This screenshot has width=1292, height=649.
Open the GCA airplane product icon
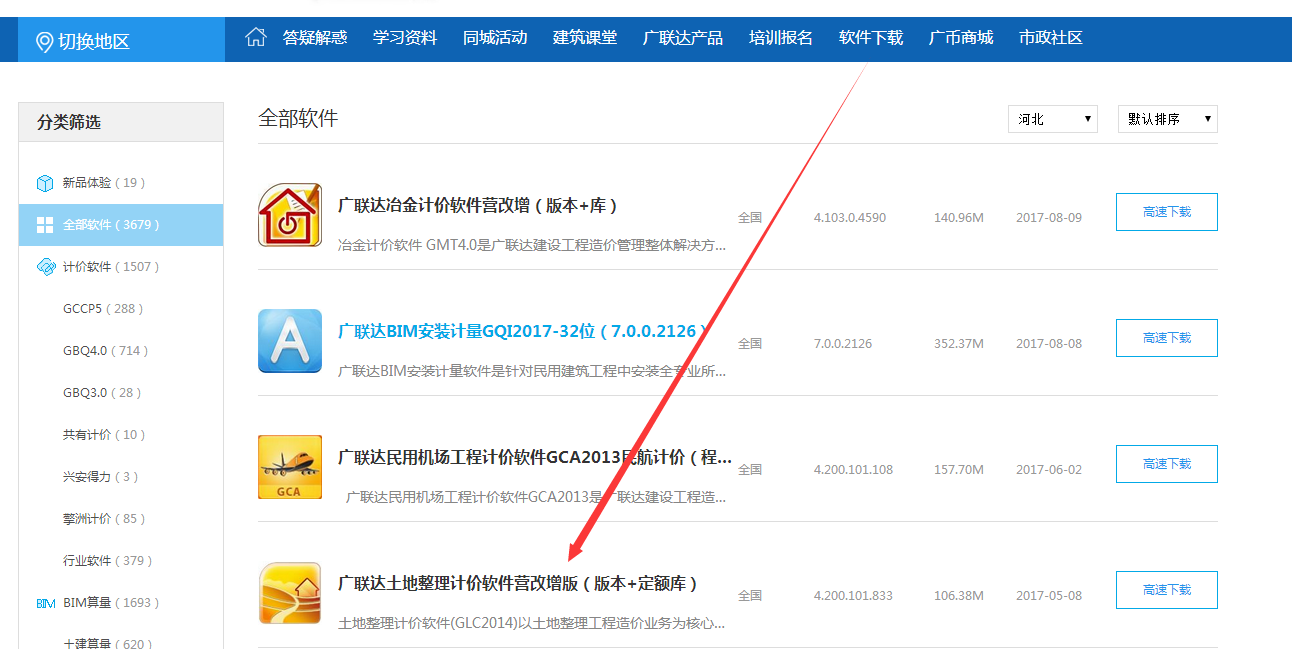(290, 467)
